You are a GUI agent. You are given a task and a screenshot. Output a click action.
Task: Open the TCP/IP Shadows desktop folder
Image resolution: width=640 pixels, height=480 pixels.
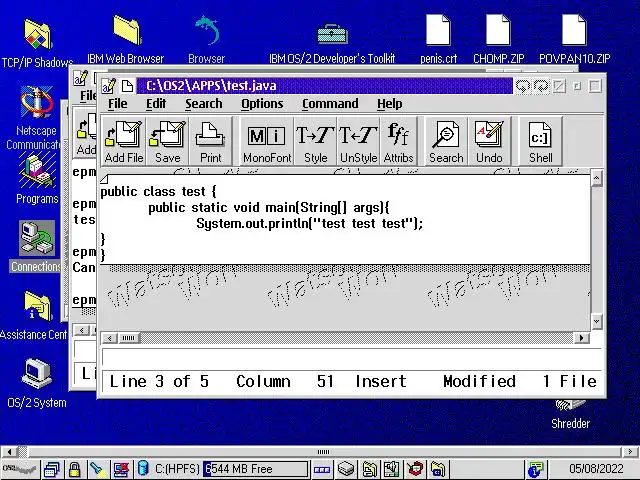point(38,35)
